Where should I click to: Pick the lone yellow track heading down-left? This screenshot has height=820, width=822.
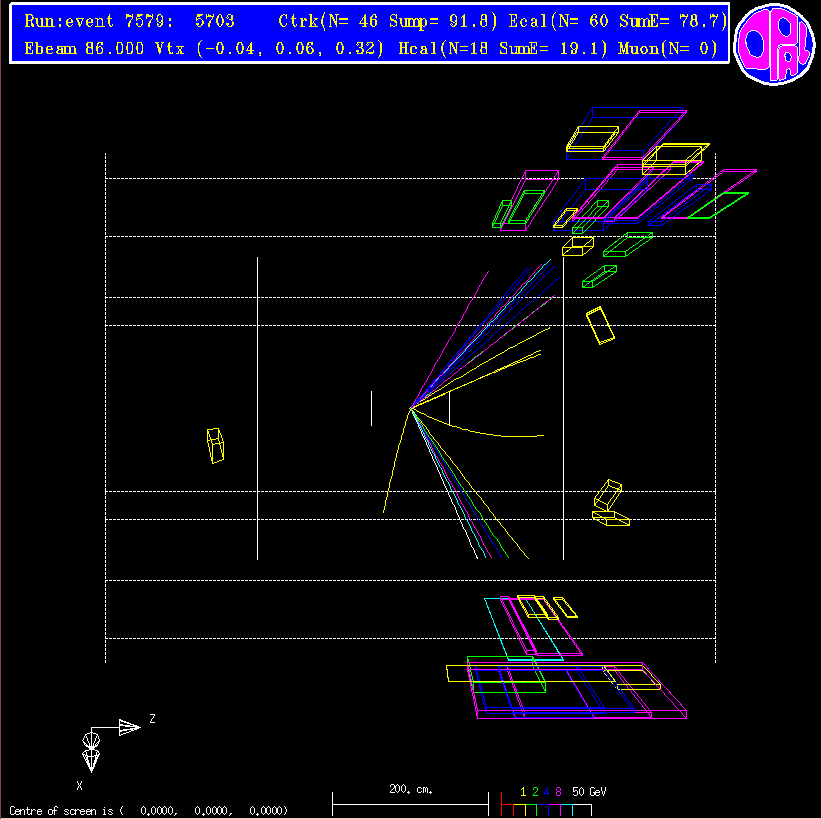click(394, 465)
